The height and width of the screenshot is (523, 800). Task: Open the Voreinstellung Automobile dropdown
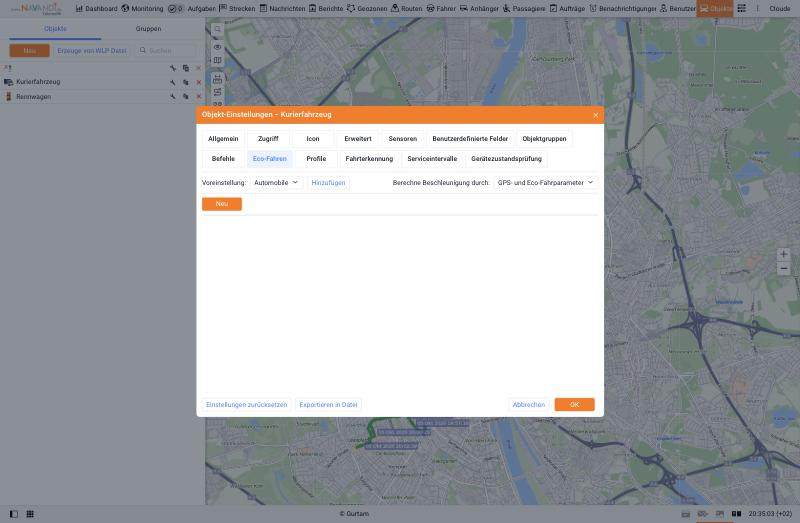tap(276, 183)
